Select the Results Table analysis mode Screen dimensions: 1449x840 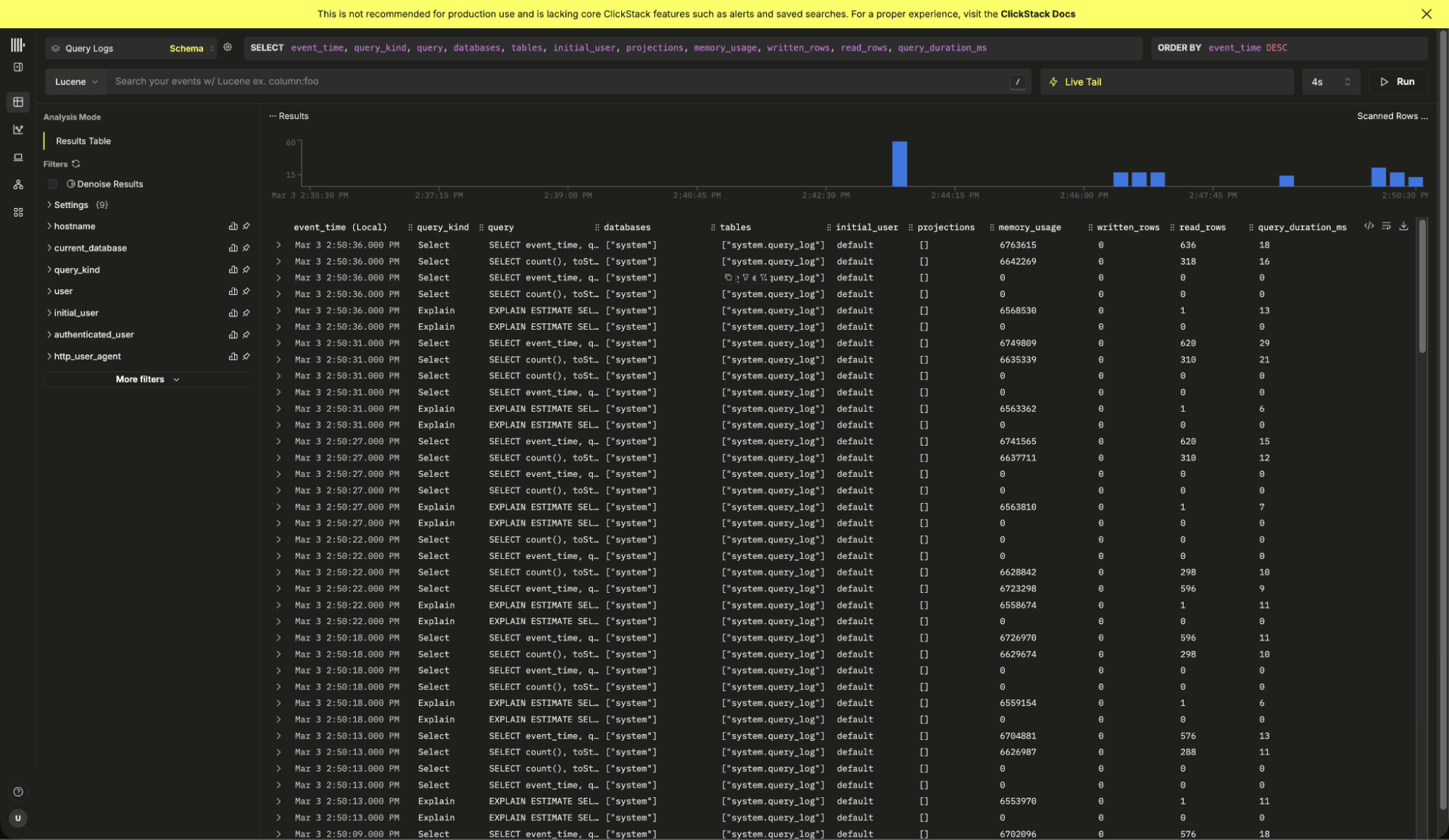point(83,141)
